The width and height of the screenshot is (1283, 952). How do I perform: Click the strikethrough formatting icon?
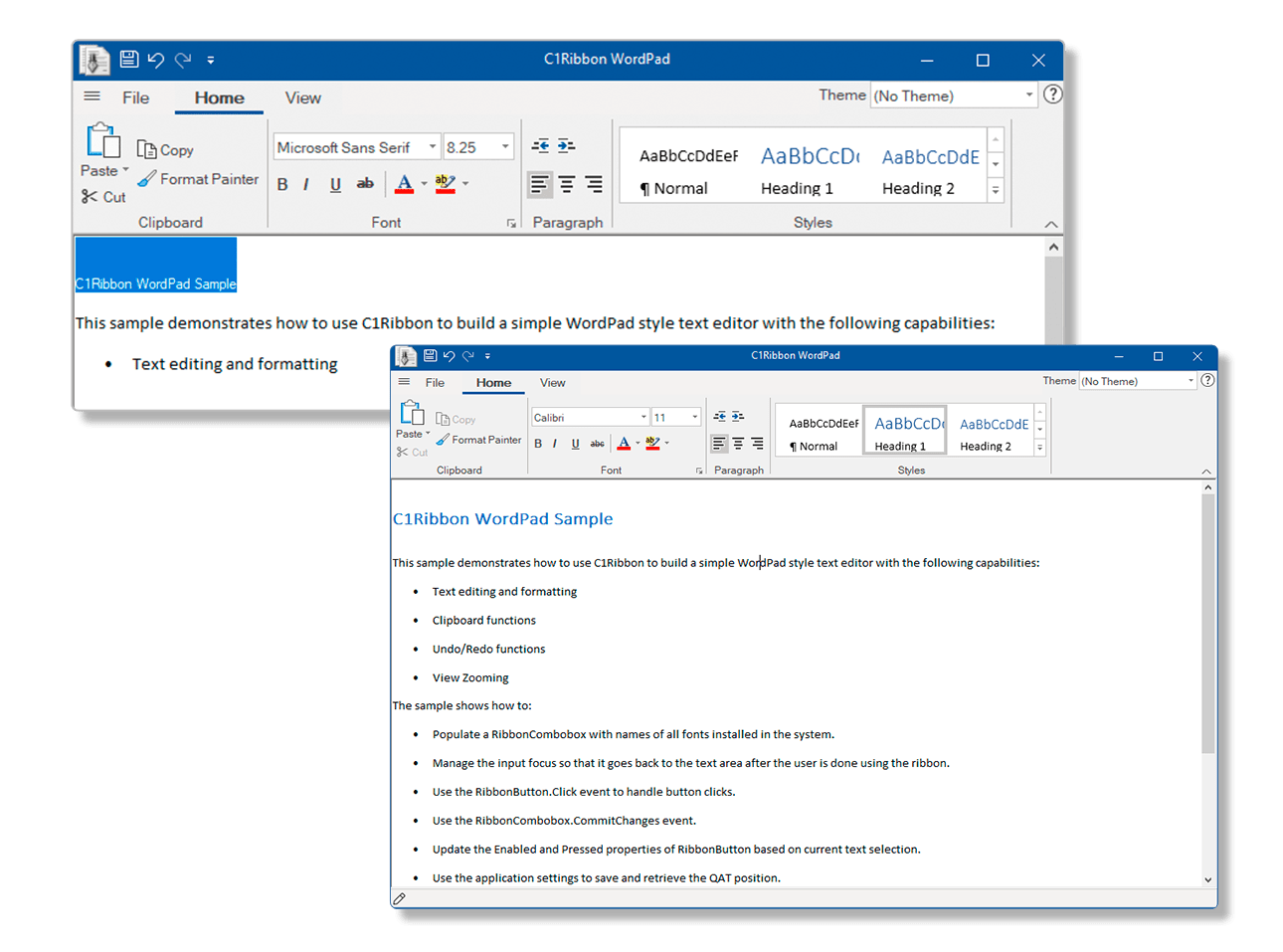(x=365, y=183)
